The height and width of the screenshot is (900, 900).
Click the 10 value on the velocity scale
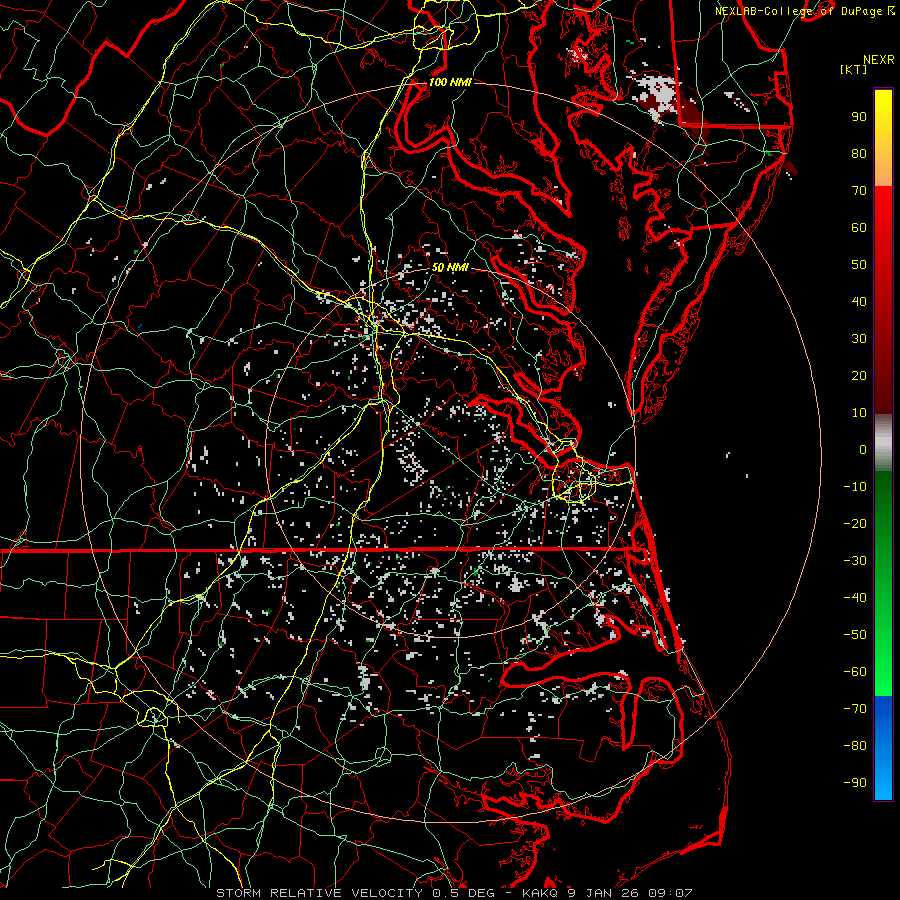[x=859, y=413]
